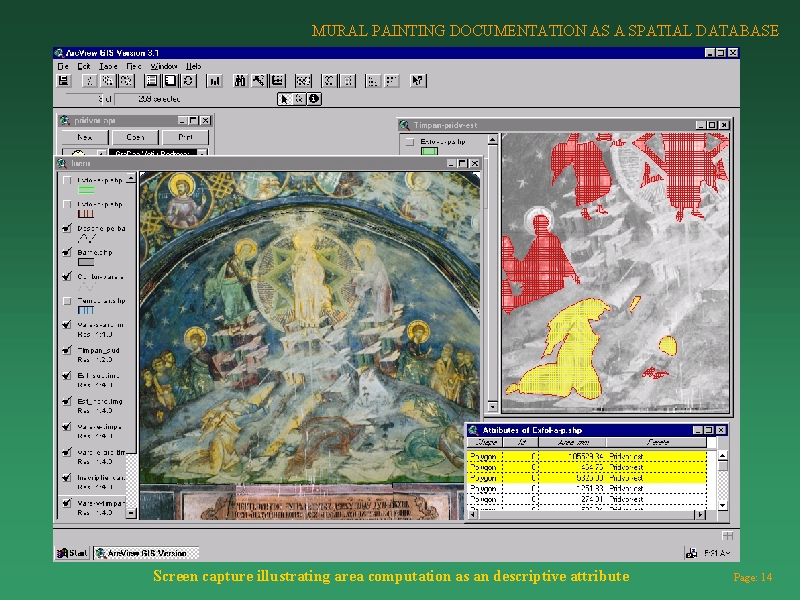Viewport: 800px width, 600px height.
Task: Click the Sort Ascending toolbar icon
Action: tap(373, 81)
